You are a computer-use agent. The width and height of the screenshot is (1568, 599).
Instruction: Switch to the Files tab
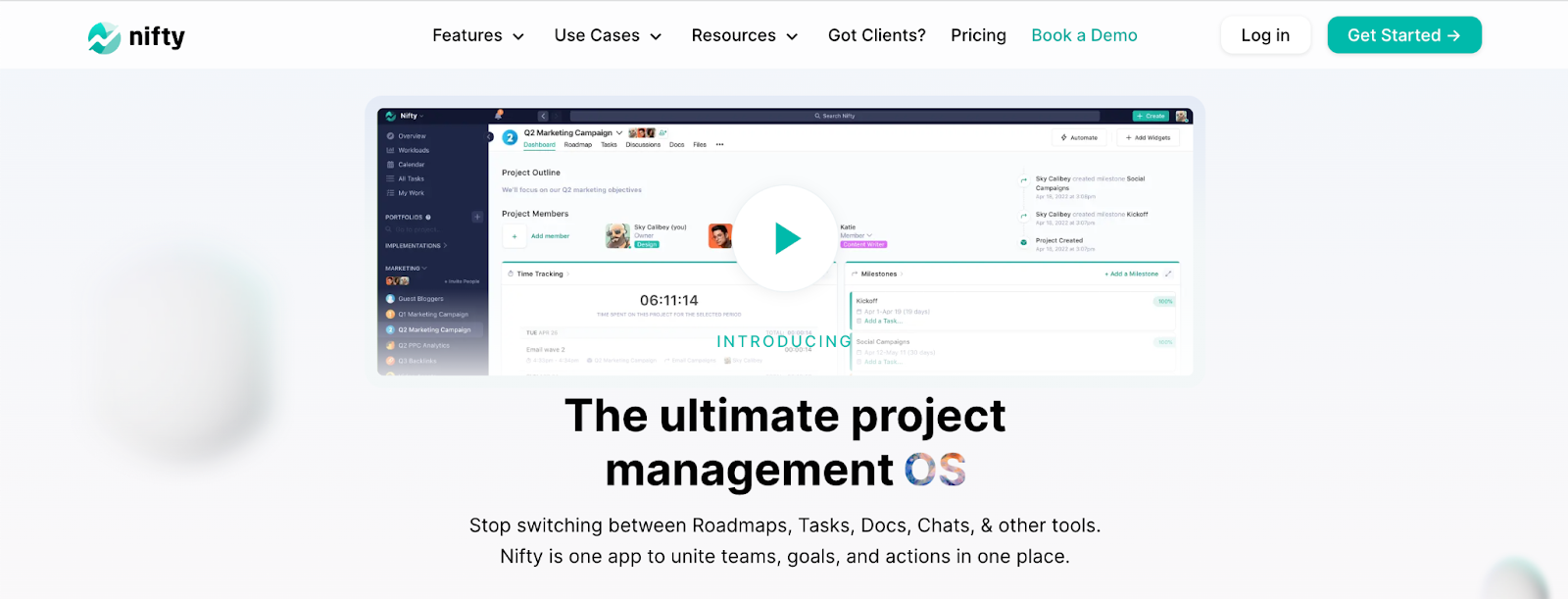pos(700,145)
